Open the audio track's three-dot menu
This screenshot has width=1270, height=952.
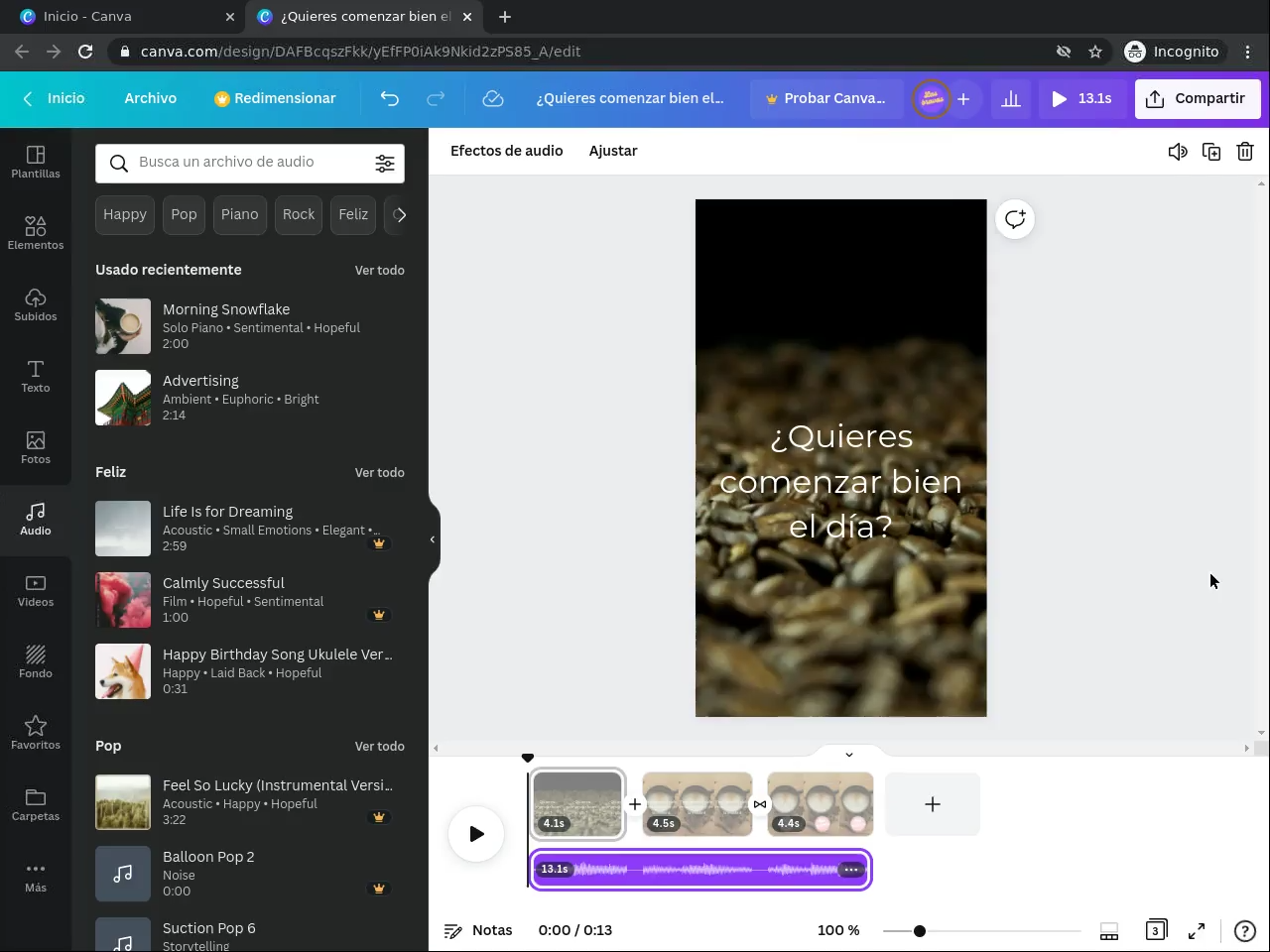[x=850, y=870]
